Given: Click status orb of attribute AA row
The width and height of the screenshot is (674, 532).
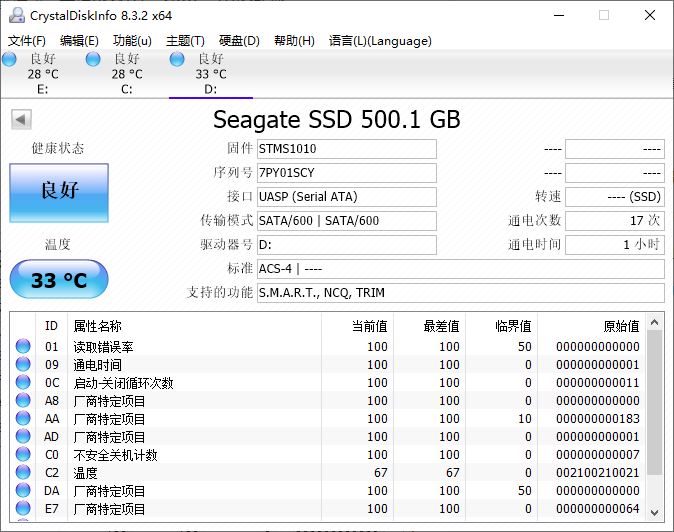Looking at the screenshot, I should pos(23,418).
